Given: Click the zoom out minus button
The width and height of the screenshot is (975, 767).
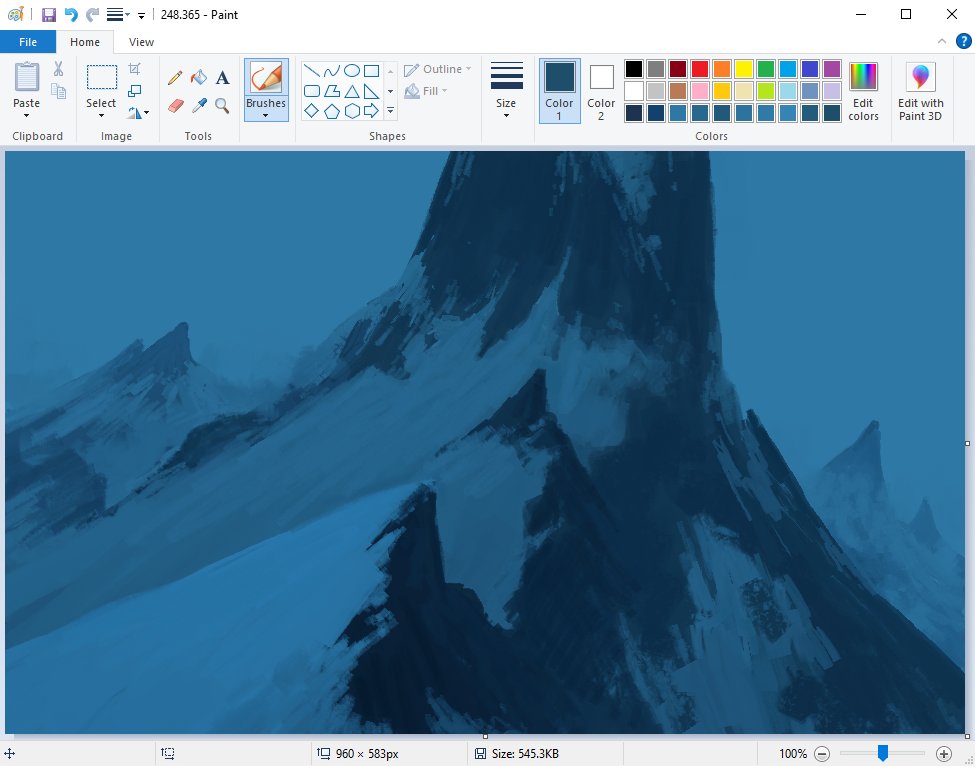Looking at the screenshot, I should point(822,754).
